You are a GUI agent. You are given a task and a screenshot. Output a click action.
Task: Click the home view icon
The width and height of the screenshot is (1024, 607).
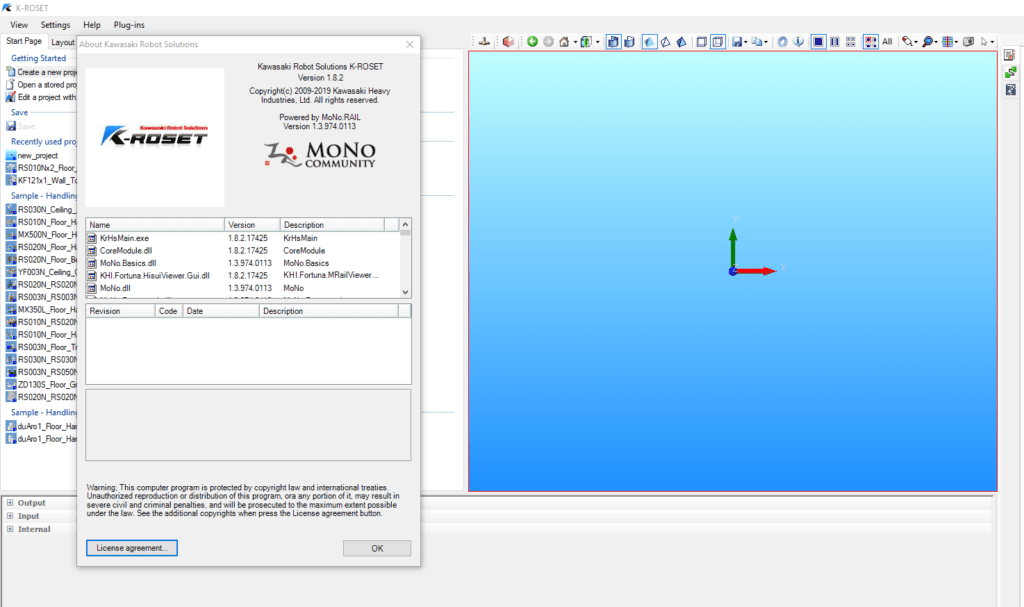click(564, 42)
